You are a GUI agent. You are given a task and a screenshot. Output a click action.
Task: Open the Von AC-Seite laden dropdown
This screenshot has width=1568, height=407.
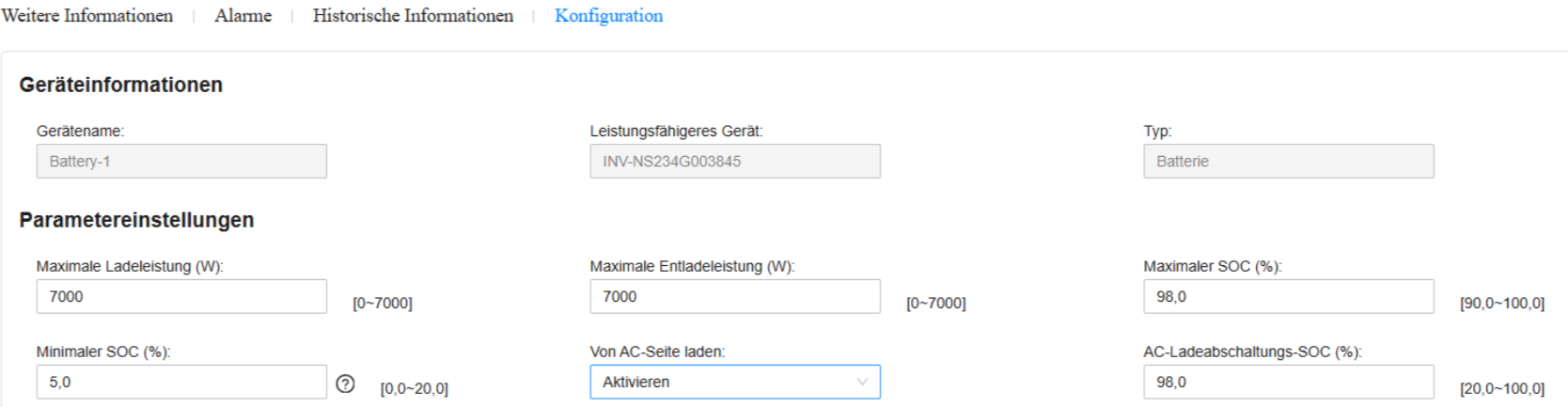(x=734, y=382)
